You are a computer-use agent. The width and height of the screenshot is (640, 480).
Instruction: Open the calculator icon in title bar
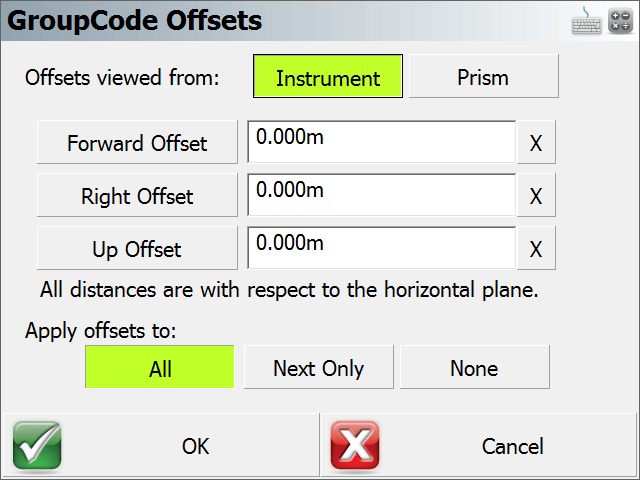pos(620,21)
